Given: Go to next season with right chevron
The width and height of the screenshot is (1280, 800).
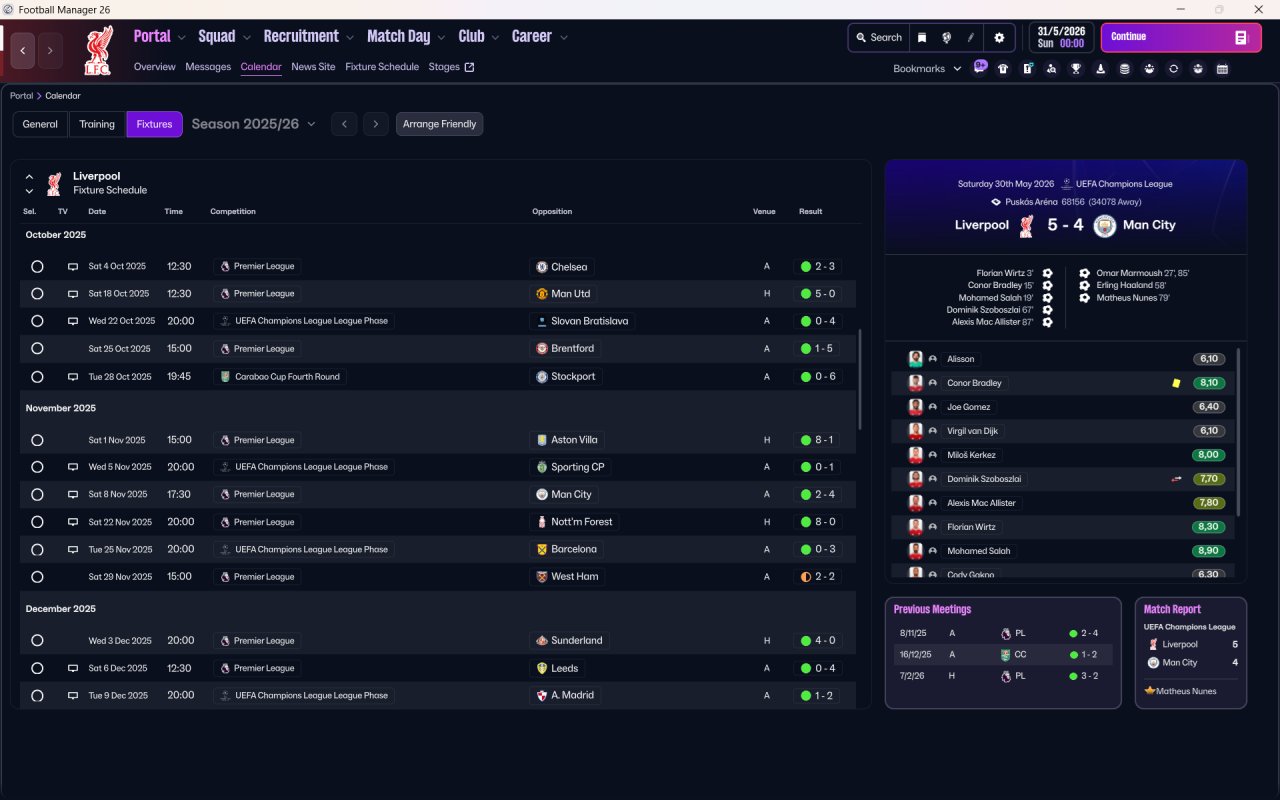Looking at the screenshot, I should (375, 124).
